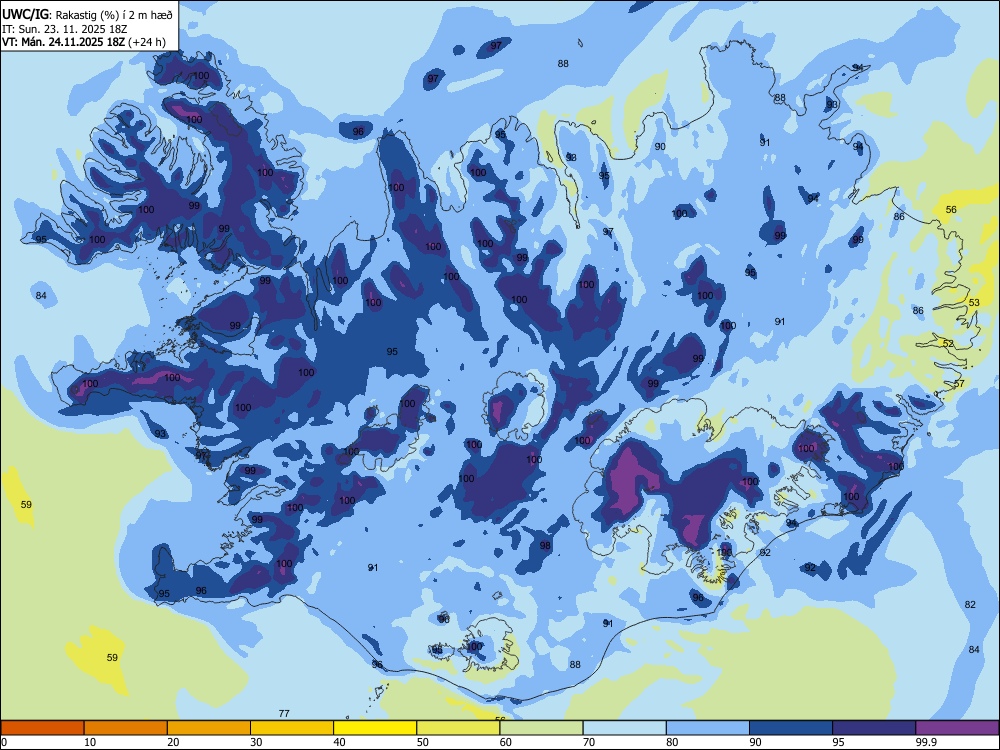Click the 'IT: Sun. 23. 11. 2025 18Z' line

[64, 29]
